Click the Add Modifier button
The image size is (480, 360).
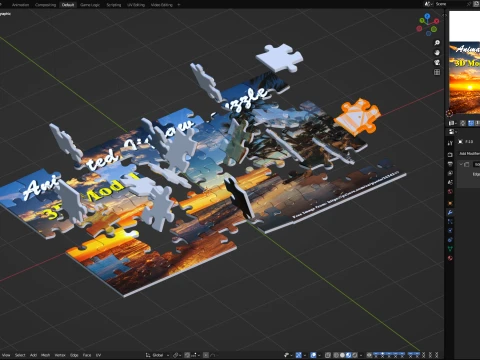coord(469,153)
